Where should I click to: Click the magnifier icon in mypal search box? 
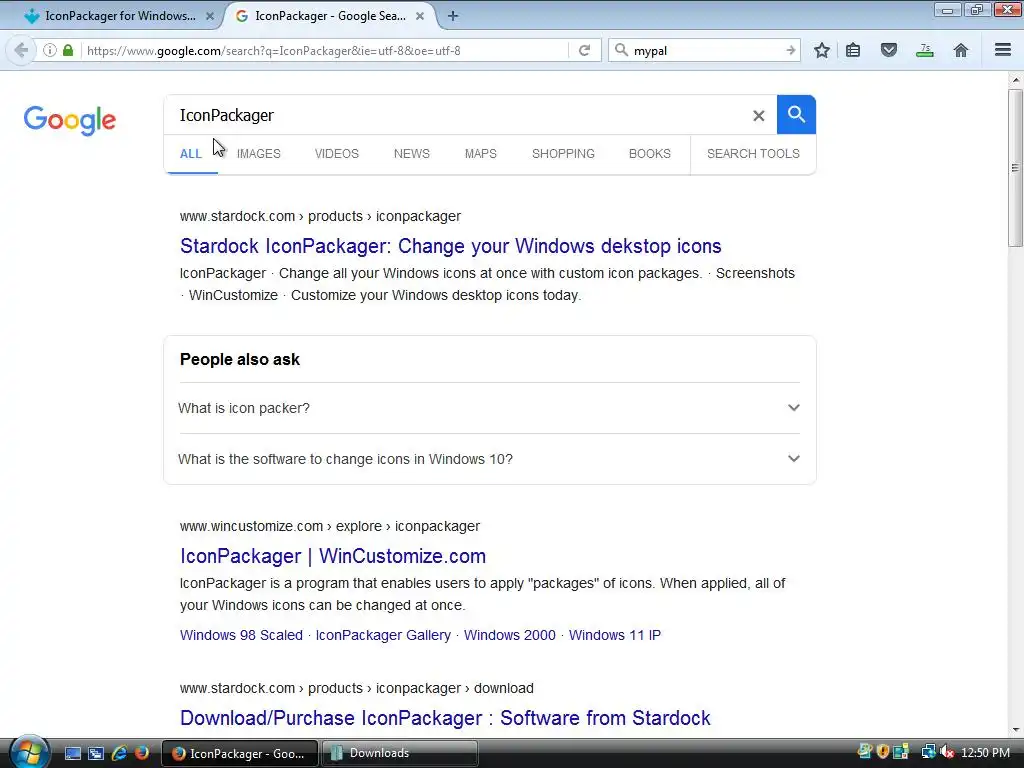tap(622, 50)
